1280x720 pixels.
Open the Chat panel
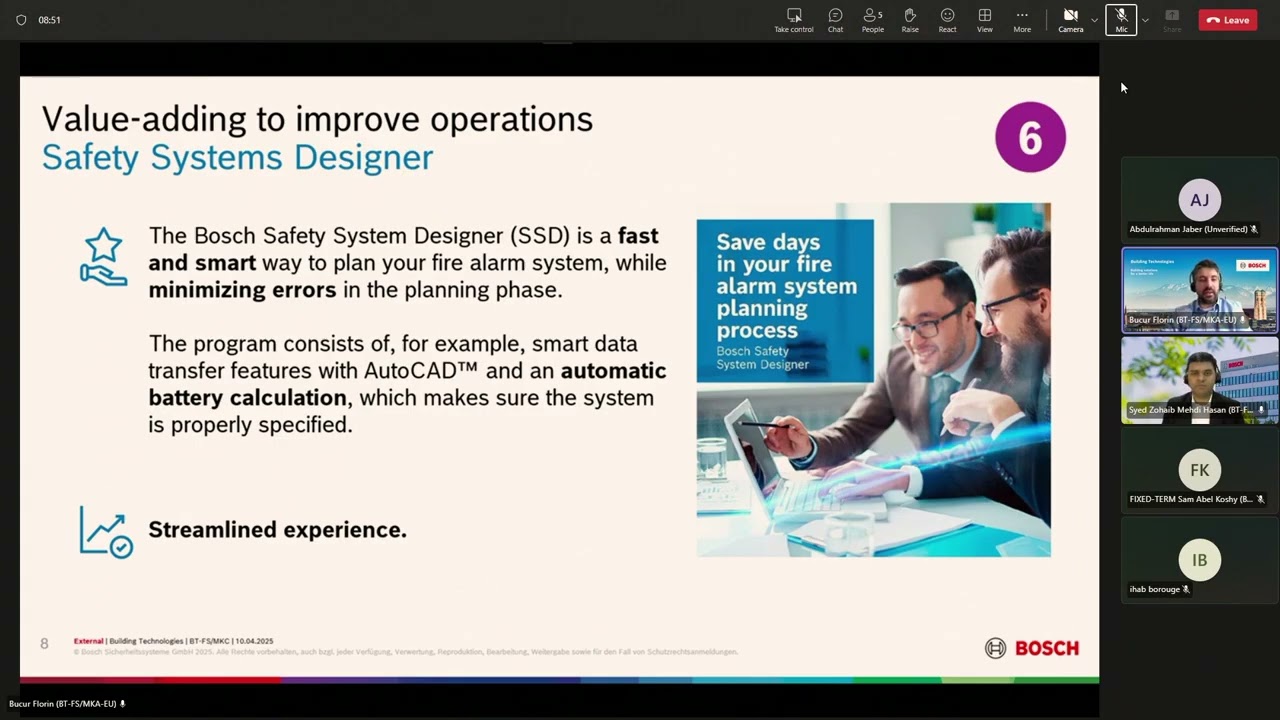click(835, 20)
